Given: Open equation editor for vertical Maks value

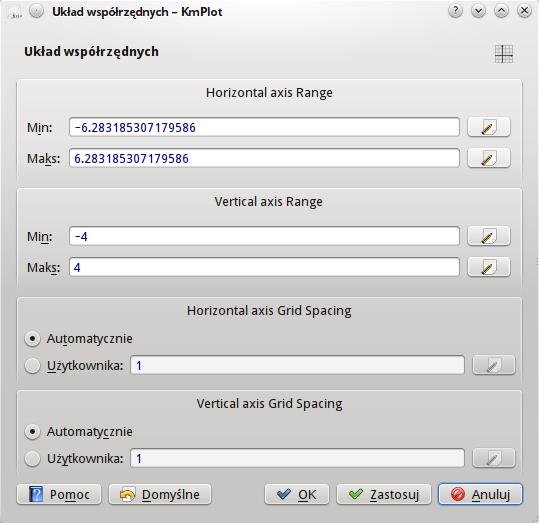Looking at the screenshot, I should 488,267.
